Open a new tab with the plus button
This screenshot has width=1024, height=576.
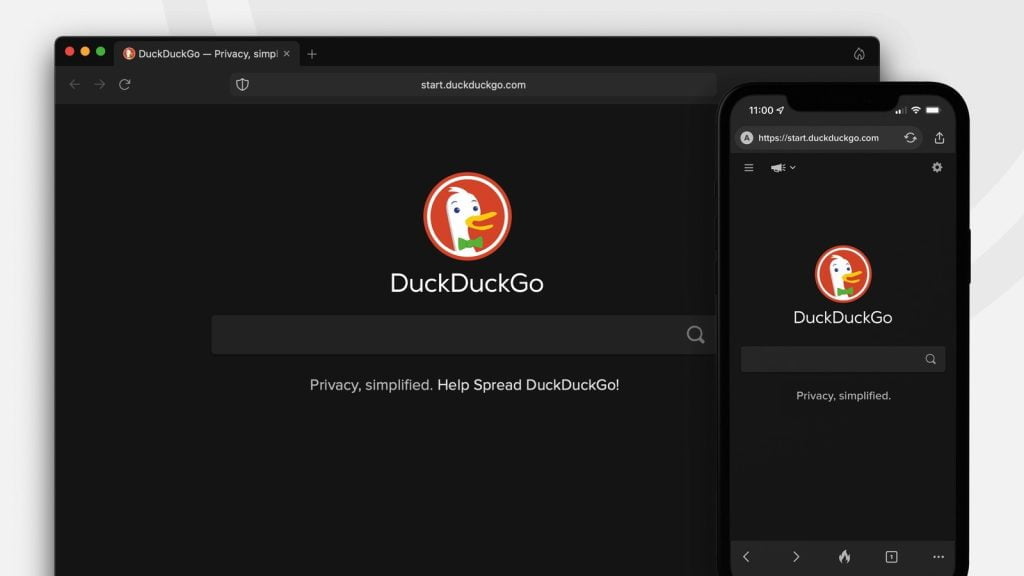(x=312, y=54)
